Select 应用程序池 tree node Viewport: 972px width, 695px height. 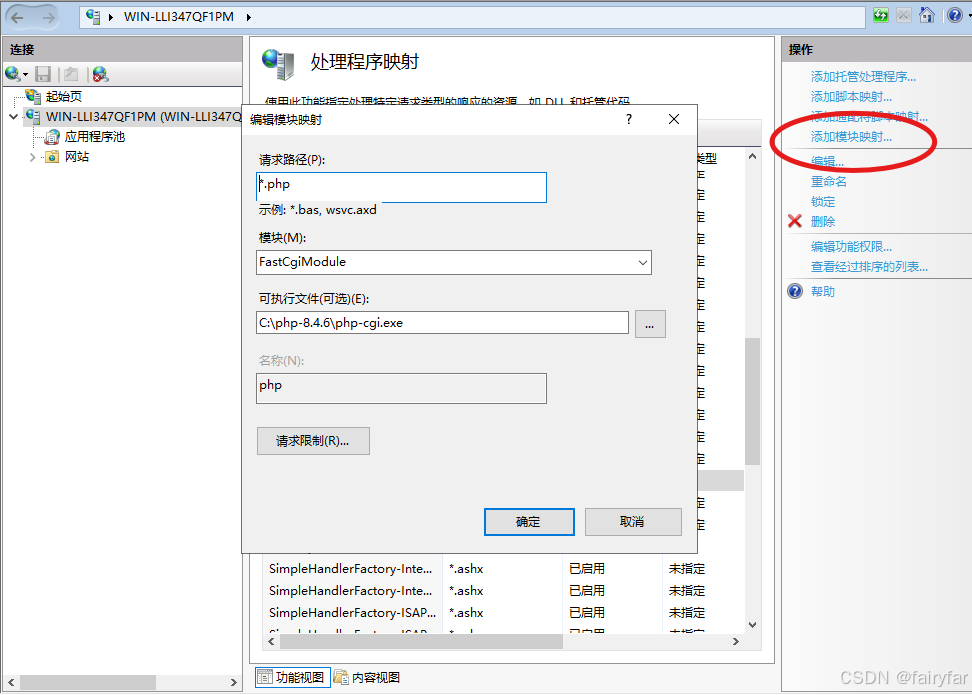[x=95, y=136]
